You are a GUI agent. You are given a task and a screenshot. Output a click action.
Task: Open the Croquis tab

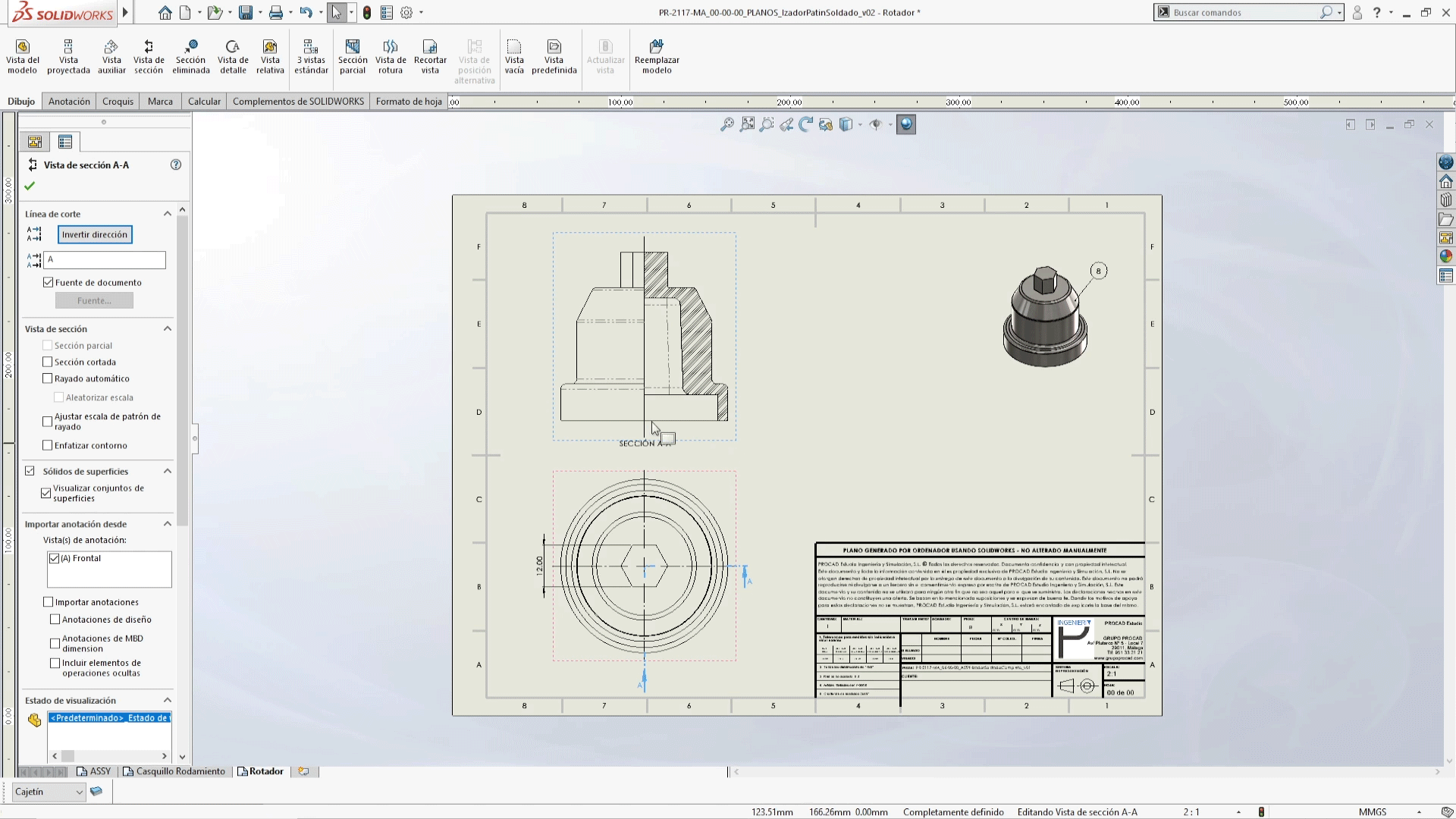point(118,102)
